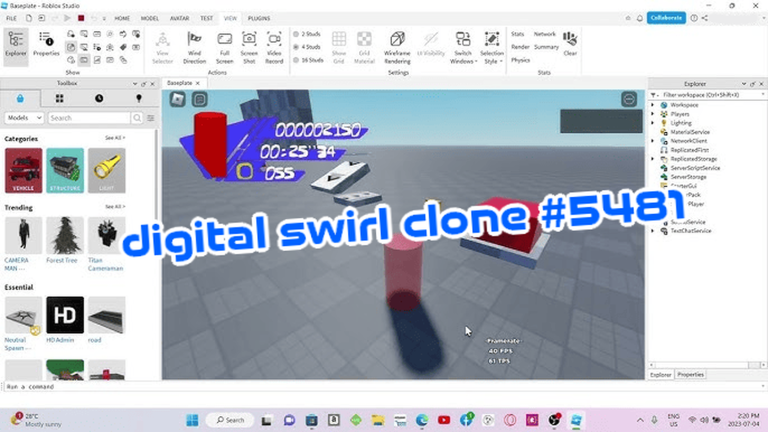Open the Toolbox Inventory tab icon
The height and width of the screenshot is (432, 768).
pyautogui.click(x=59, y=98)
